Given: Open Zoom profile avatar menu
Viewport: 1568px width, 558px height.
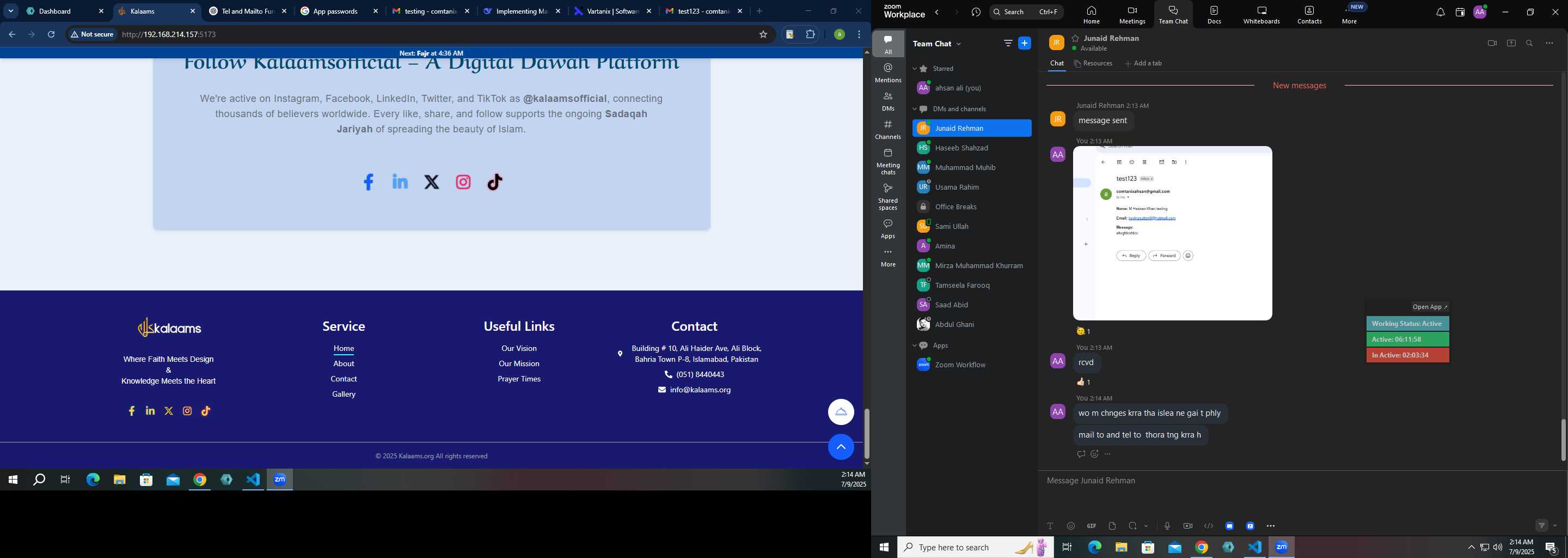Looking at the screenshot, I should point(1480,11).
